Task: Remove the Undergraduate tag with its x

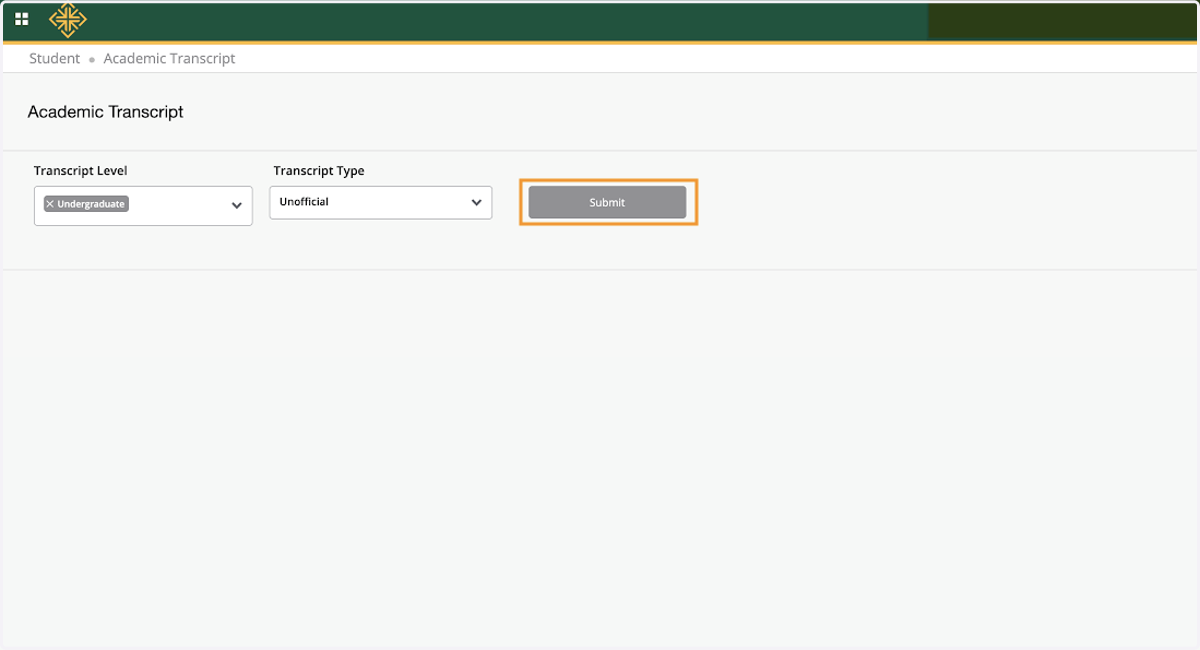Action: tap(50, 204)
